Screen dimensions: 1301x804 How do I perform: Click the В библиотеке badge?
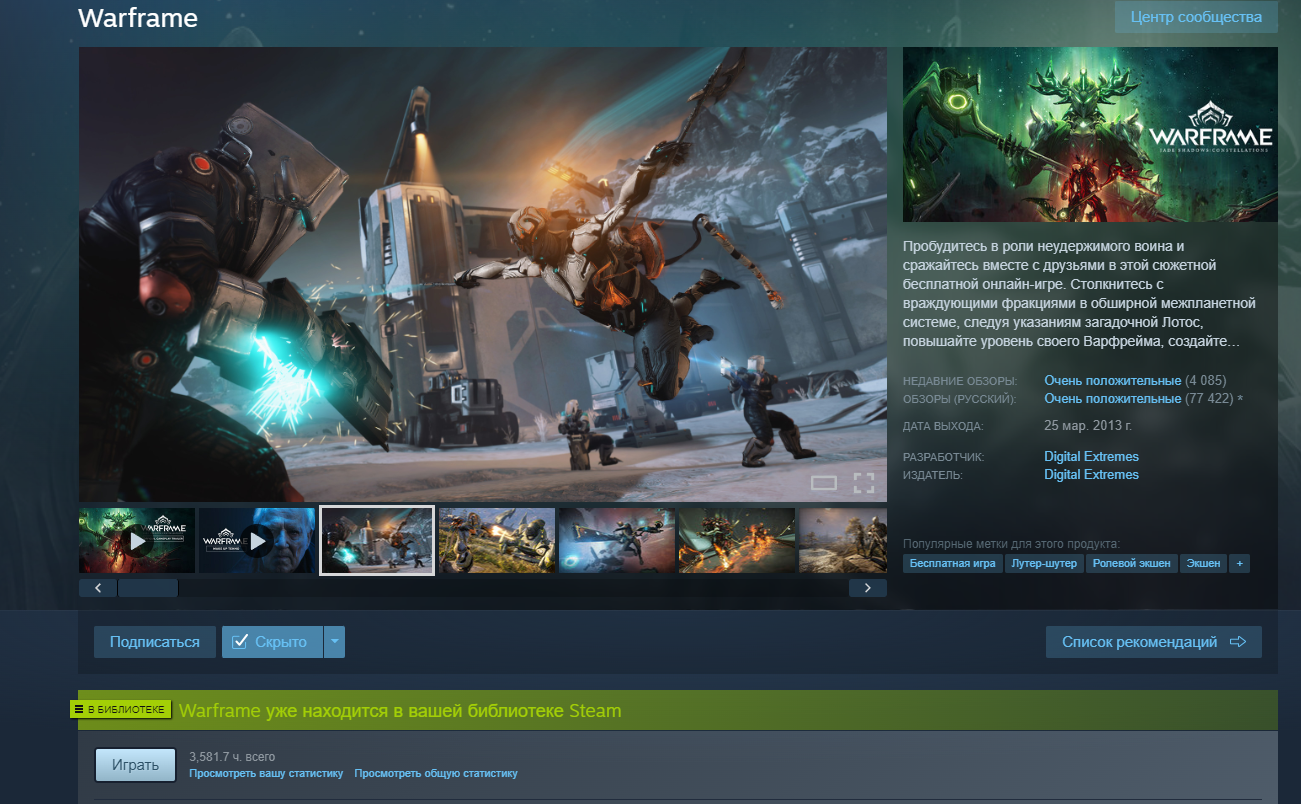point(121,710)
